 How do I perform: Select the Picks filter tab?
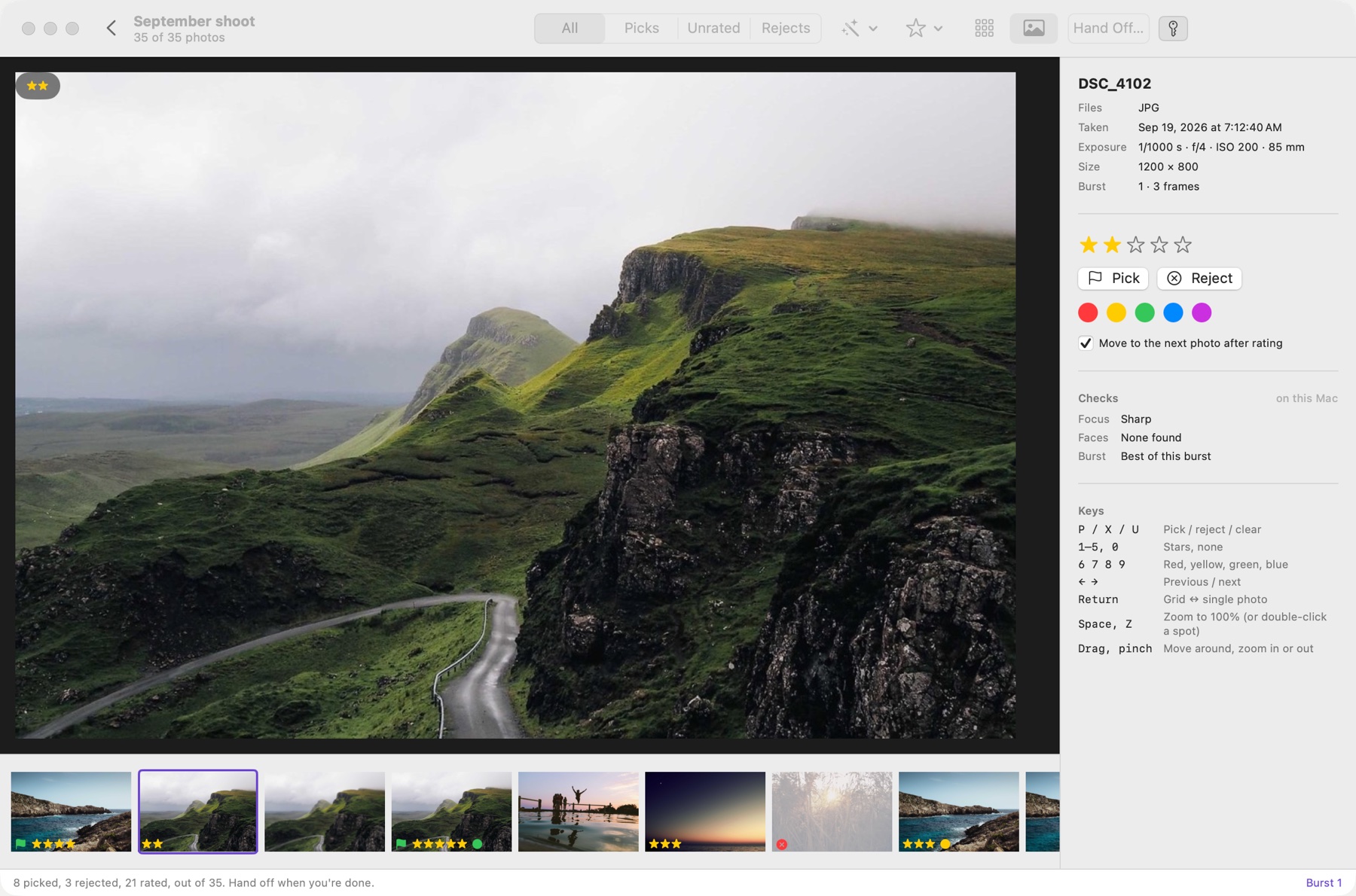[641, 29]
